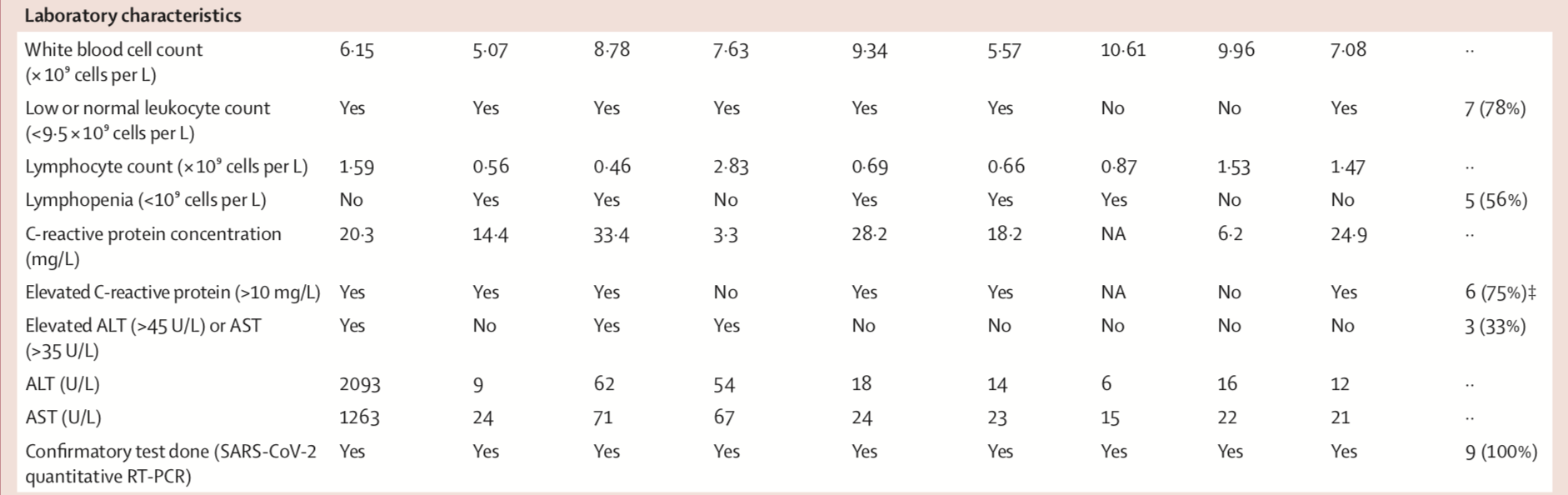Click the 9 (100%) confirmatory test summary

[x=1501, y=452]
